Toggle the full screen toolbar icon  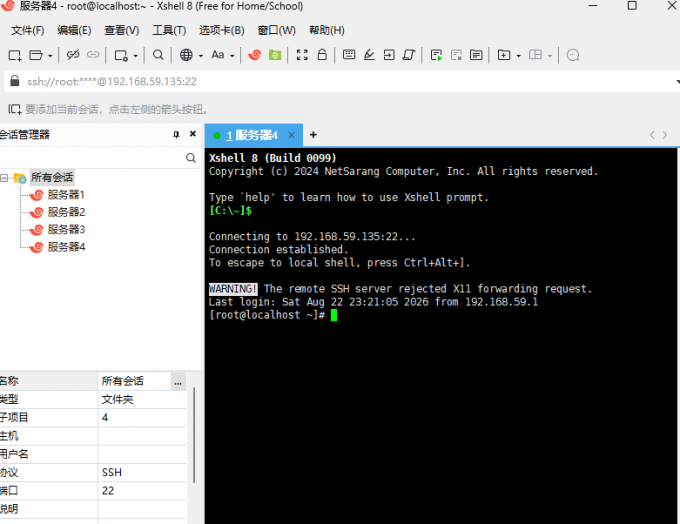[302, 55]
